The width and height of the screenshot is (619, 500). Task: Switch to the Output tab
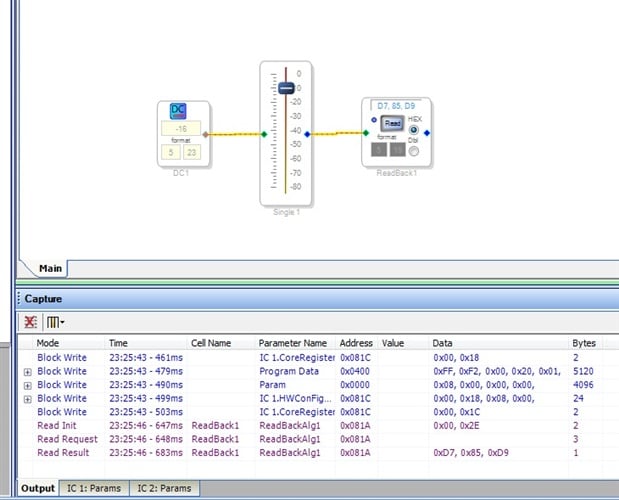pyautogui.click(x=38, y=488)
